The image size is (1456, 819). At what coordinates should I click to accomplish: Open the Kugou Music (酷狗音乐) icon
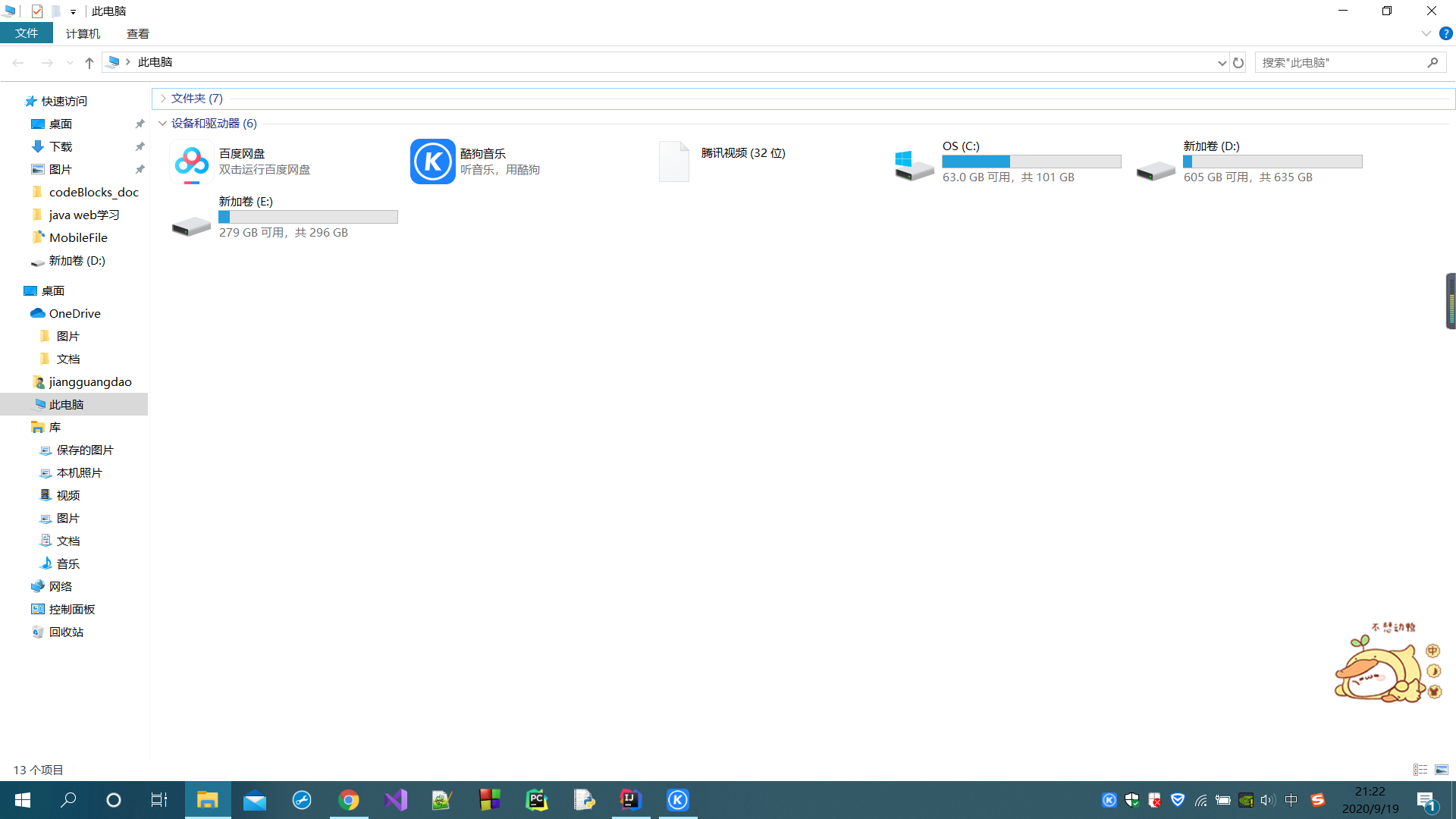432,162
